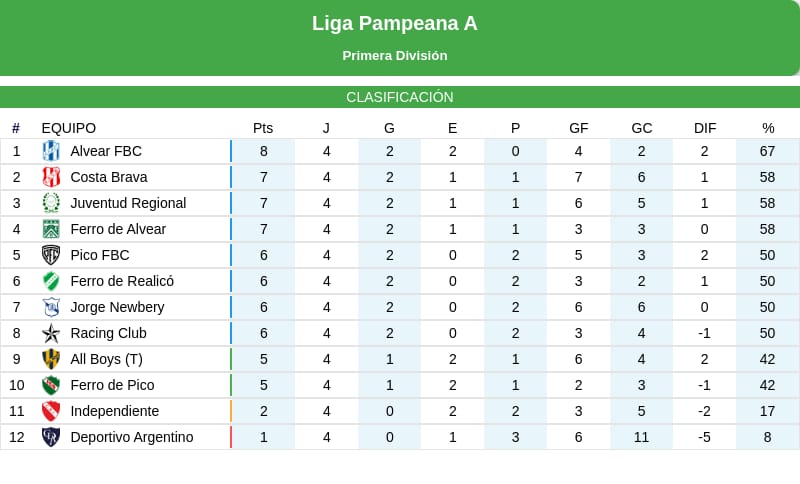Click the Ferro de Pico badge
The height and width of the screenshot is (484, 800).
click(51, 385)
